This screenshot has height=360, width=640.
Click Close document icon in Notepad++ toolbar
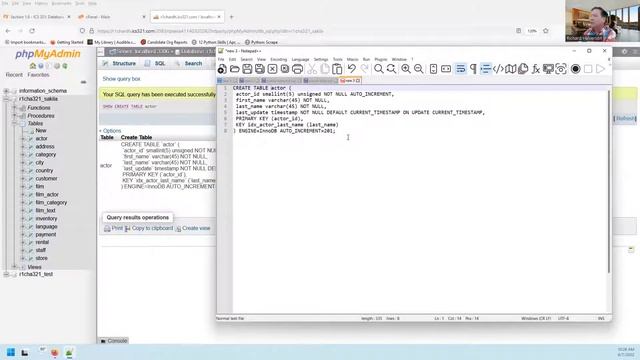click(x=272, y=69)
